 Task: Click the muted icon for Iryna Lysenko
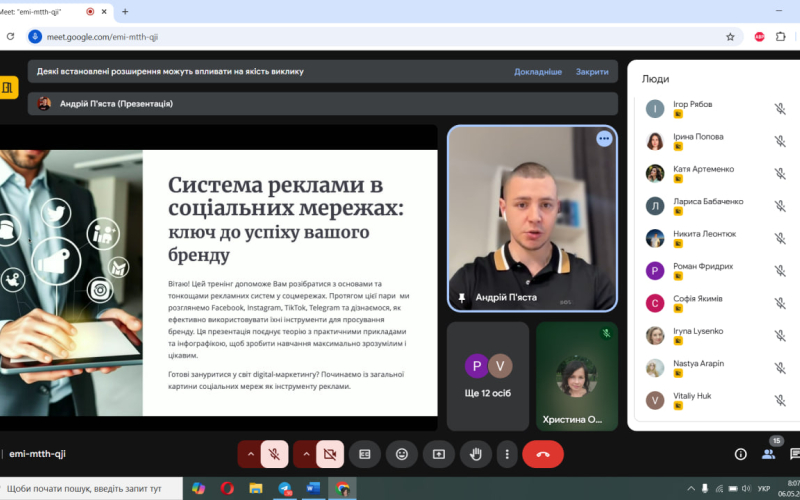pyautogui.click(x=780, y=336)
